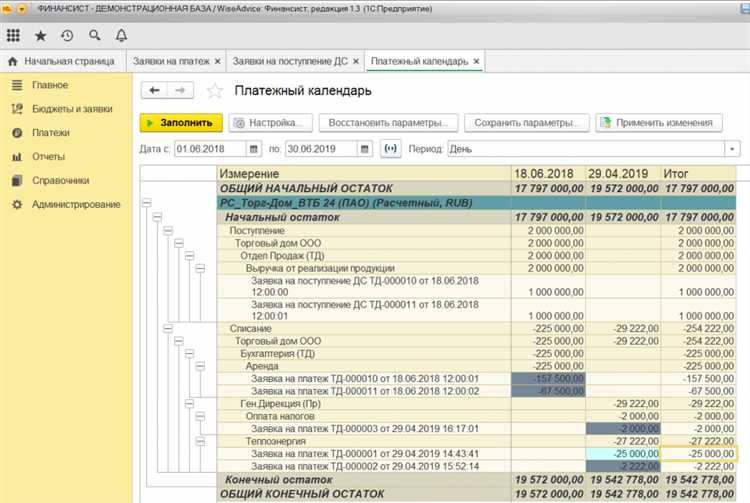This screenshot has width=750, height=503.
Task: Click the period selection button beside end date
Action: click(390, 149)
